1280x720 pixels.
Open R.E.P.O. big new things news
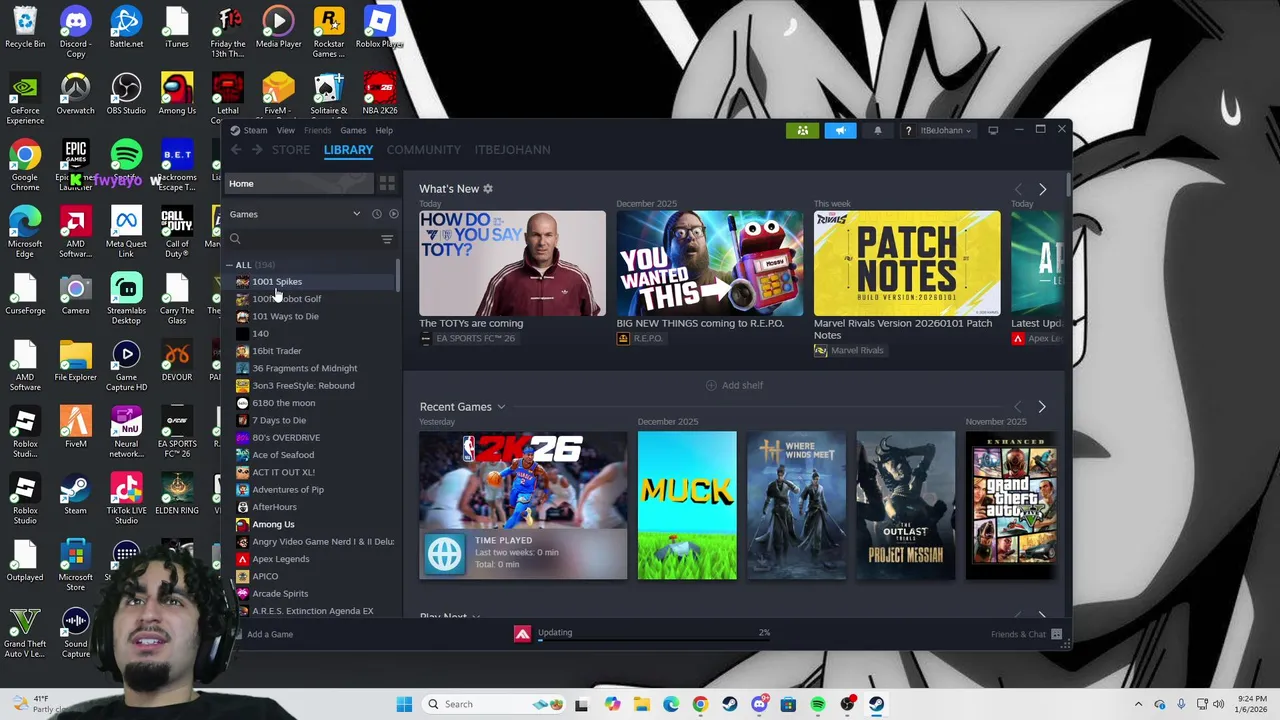(x=709, y=264)
